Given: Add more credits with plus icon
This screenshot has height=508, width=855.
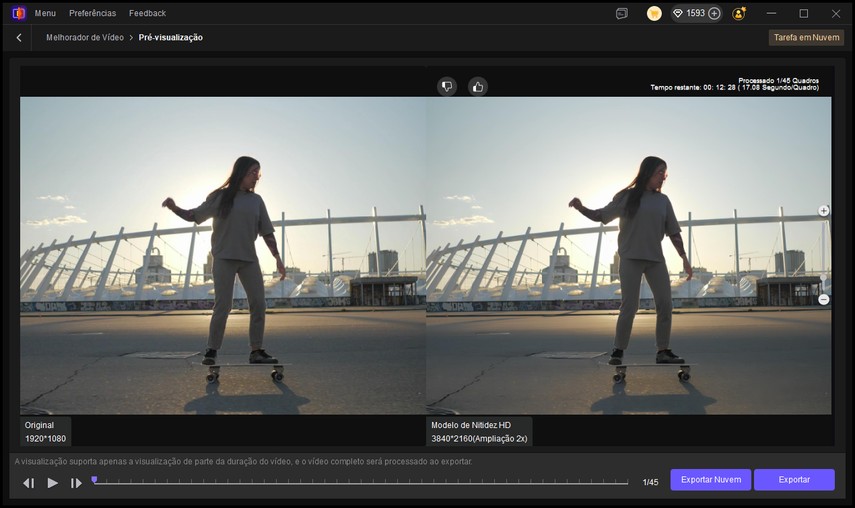Looking at the screenshot, I should pyautogui.click(x=714, y=13).
